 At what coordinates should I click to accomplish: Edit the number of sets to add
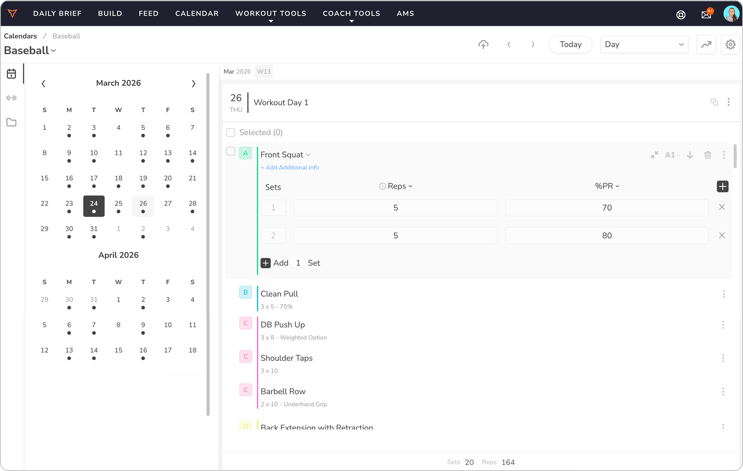pos(298,263)
